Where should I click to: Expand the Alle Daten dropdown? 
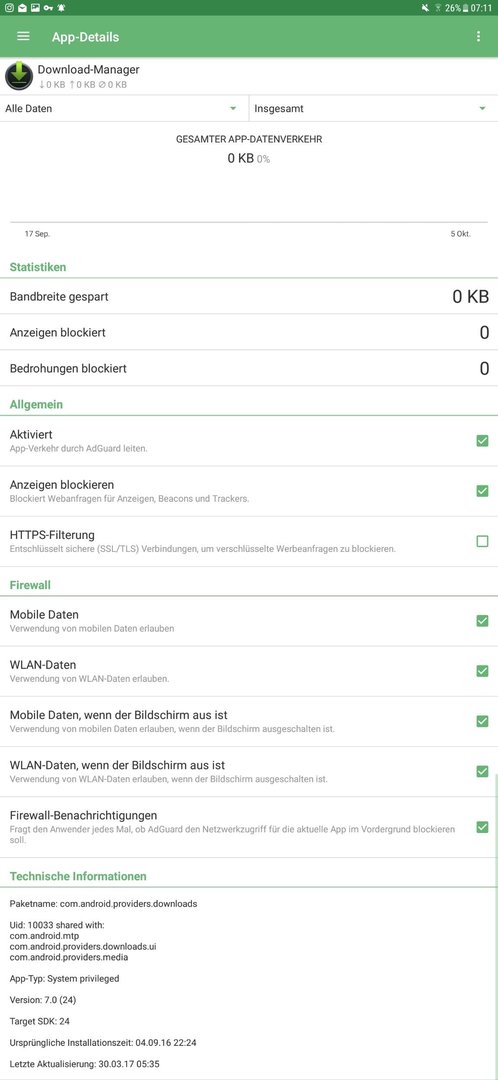pyautogui.click(x=124, y=108)
